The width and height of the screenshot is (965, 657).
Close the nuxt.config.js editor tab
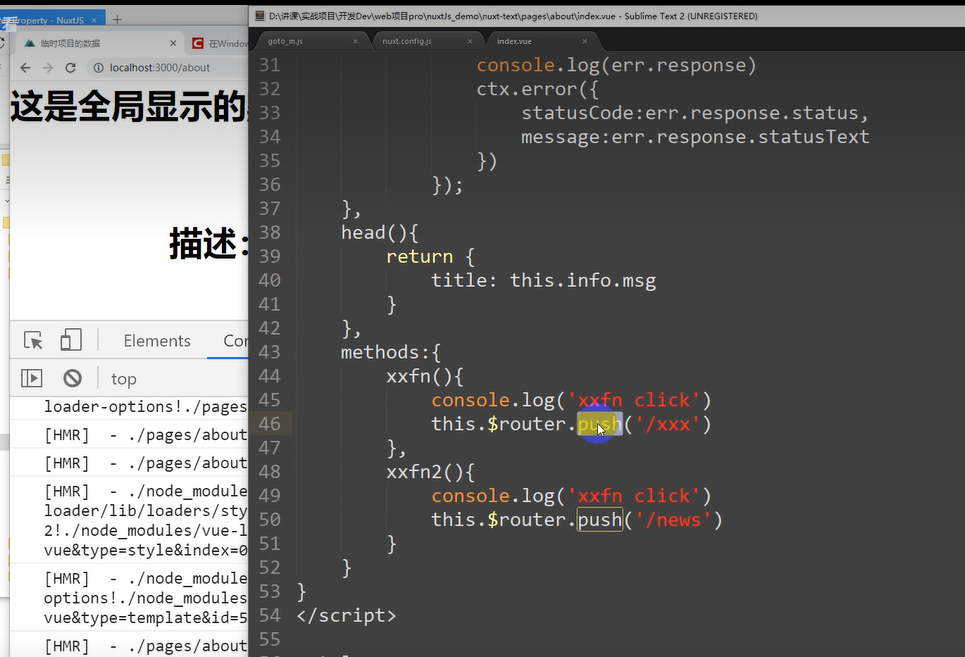(470, 41)
